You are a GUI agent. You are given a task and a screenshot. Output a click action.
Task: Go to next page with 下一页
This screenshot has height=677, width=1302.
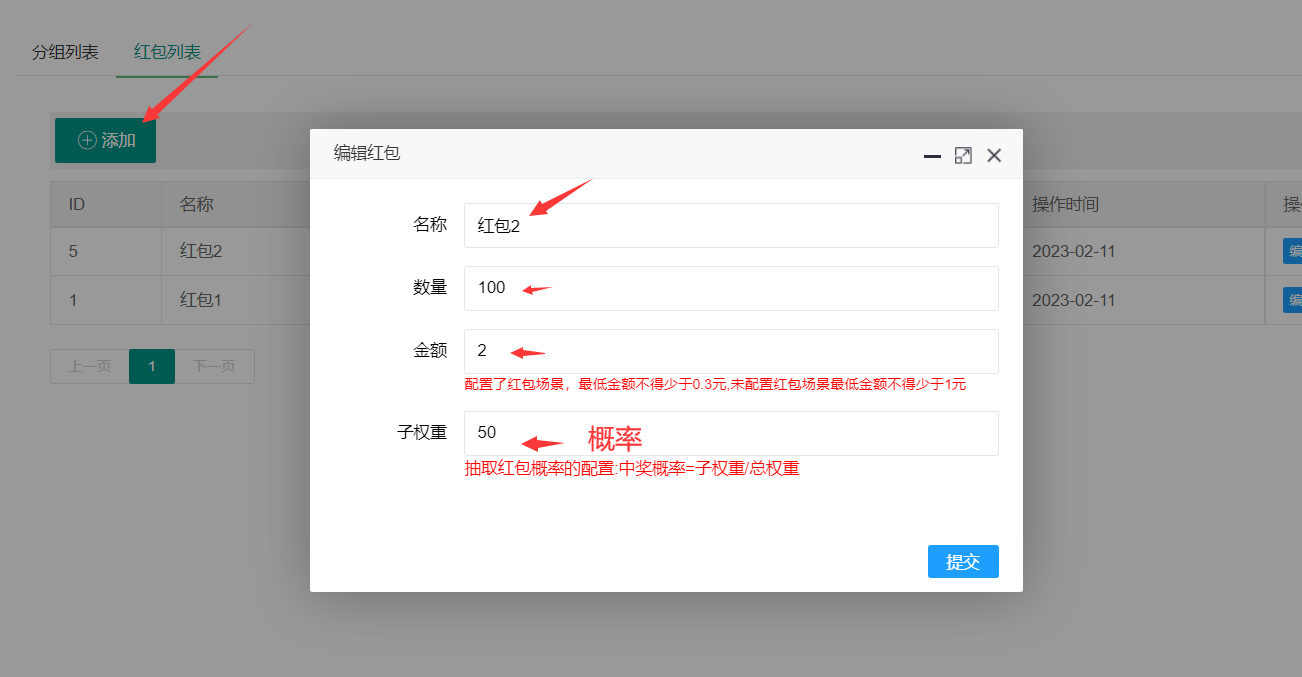point(214,366)
